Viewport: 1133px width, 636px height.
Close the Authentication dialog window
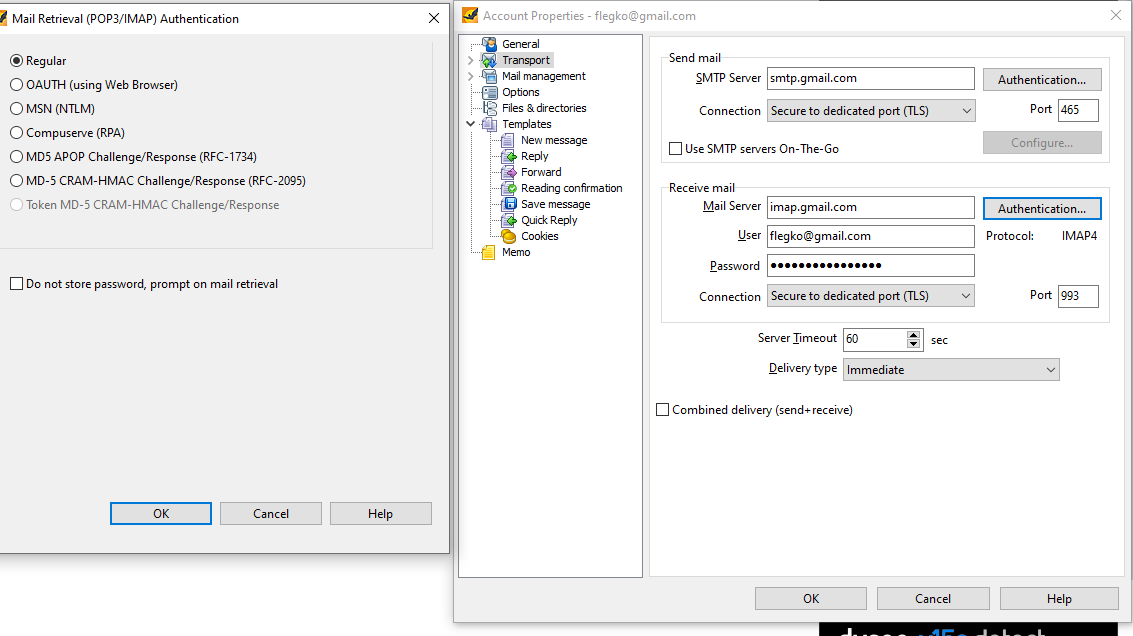(434, 18)
